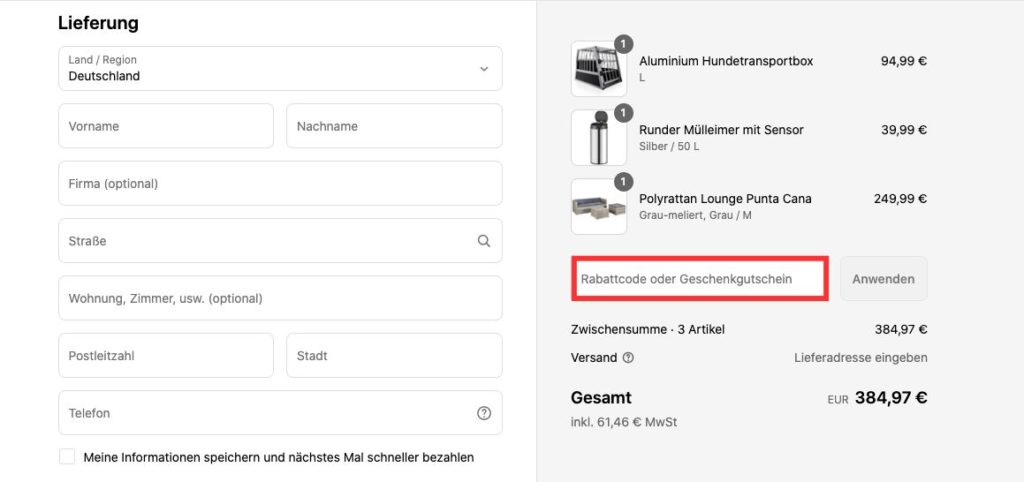Click the search icon in Straße field
Image resolution: width=1024 pixels, height=482 pixels.
(483, 241)
